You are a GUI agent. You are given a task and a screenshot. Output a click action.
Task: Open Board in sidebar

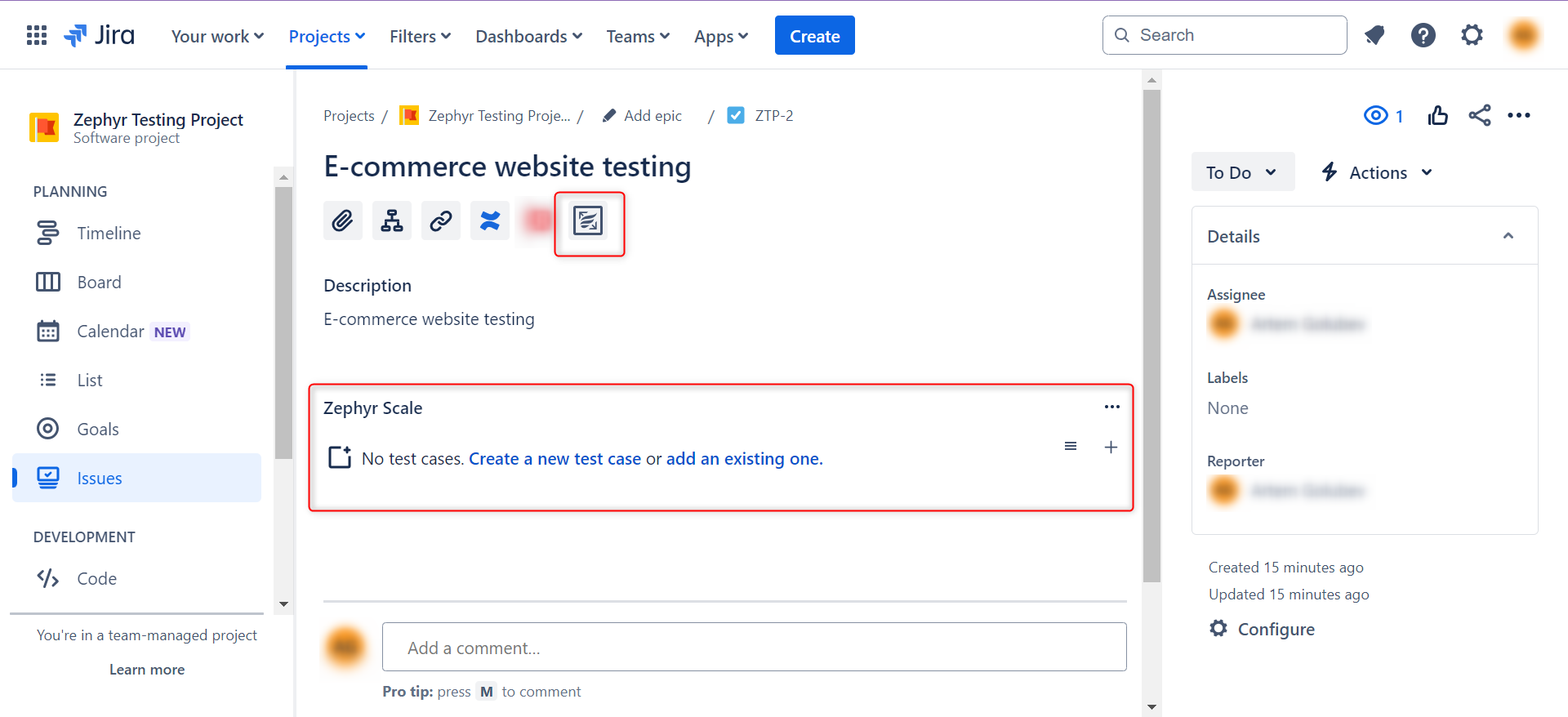pyautogui.click(x=137, y=282)
